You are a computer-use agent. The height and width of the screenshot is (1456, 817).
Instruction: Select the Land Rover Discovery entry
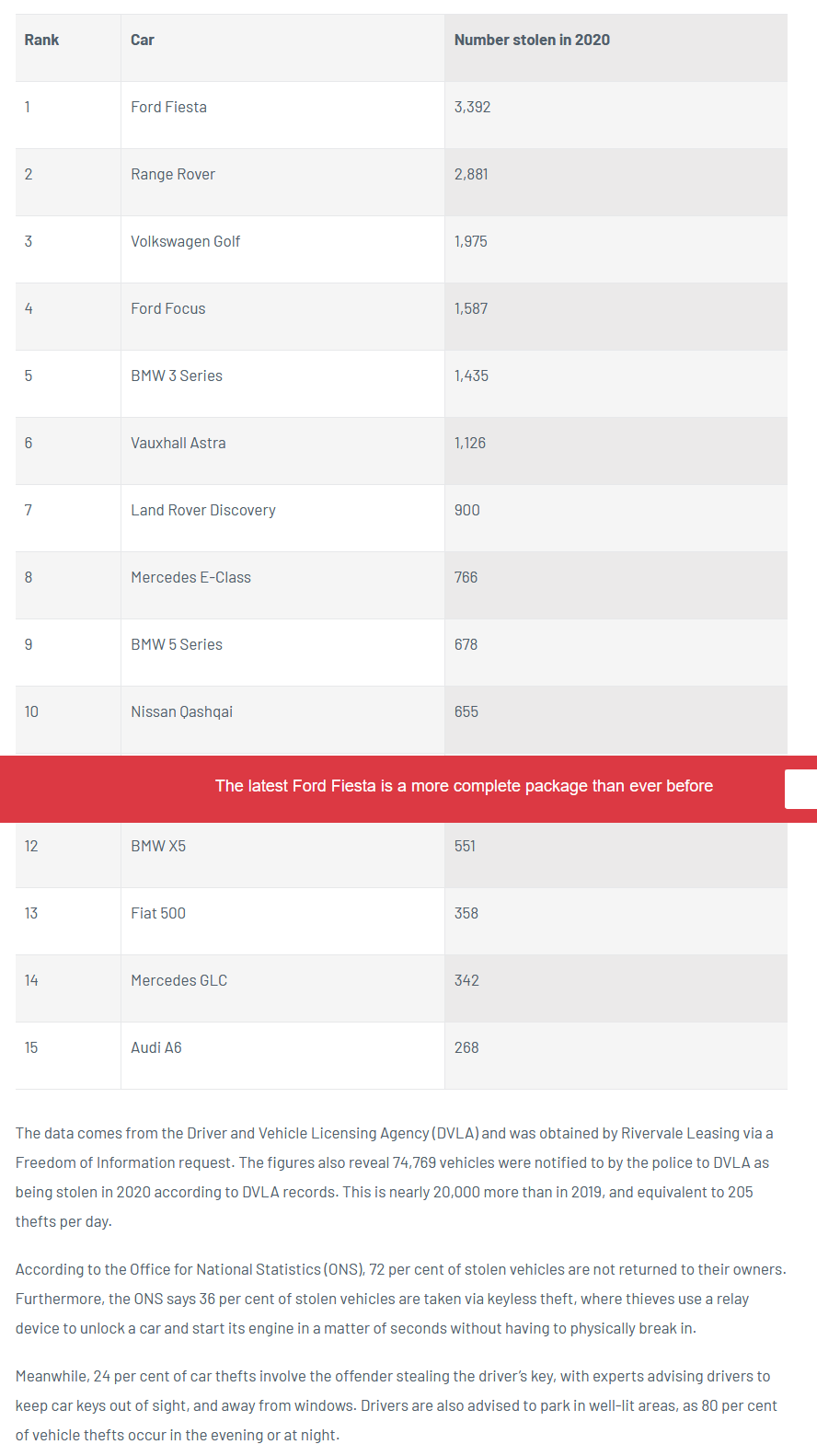pyautogui.click(x=203, y=511)
